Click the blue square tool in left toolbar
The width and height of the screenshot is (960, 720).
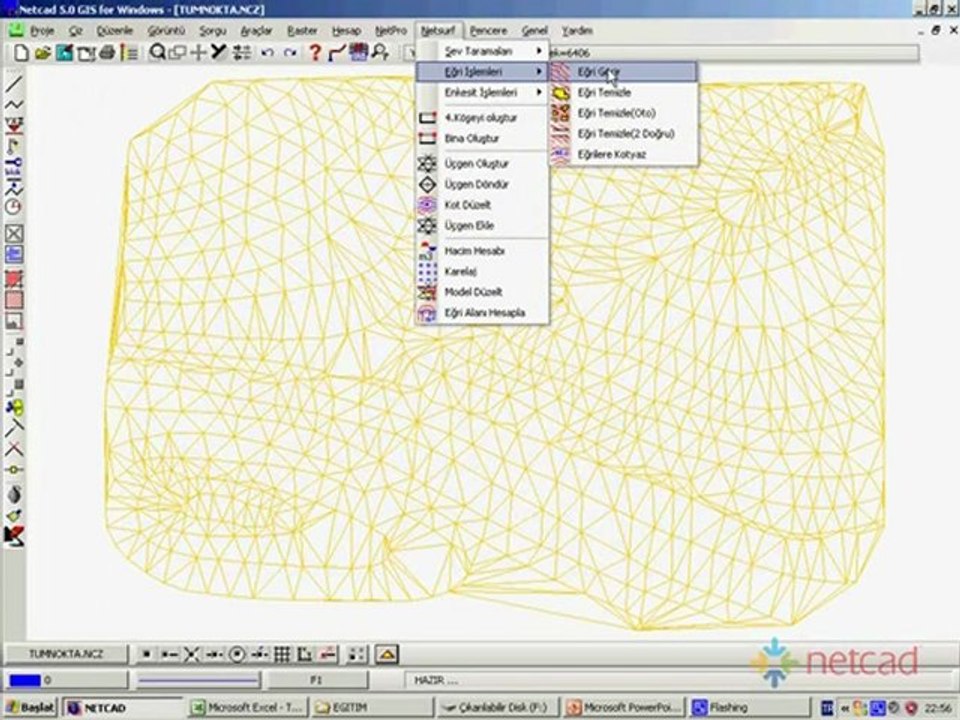click(x=14, y=254)
